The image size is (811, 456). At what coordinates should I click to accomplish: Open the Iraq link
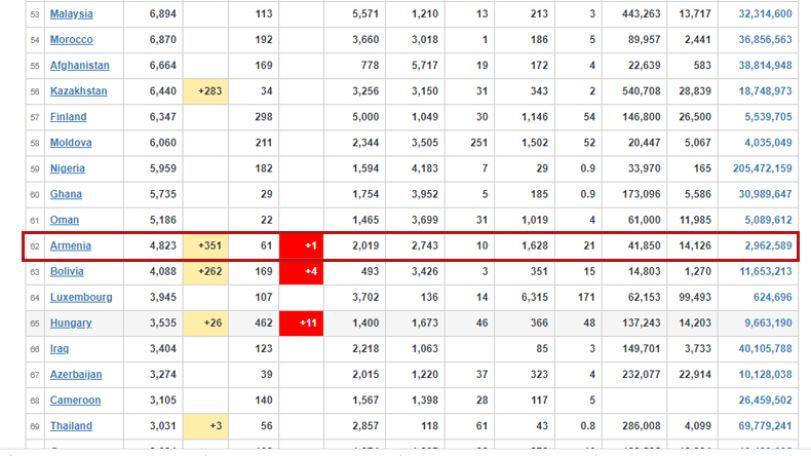coord(59,349)
